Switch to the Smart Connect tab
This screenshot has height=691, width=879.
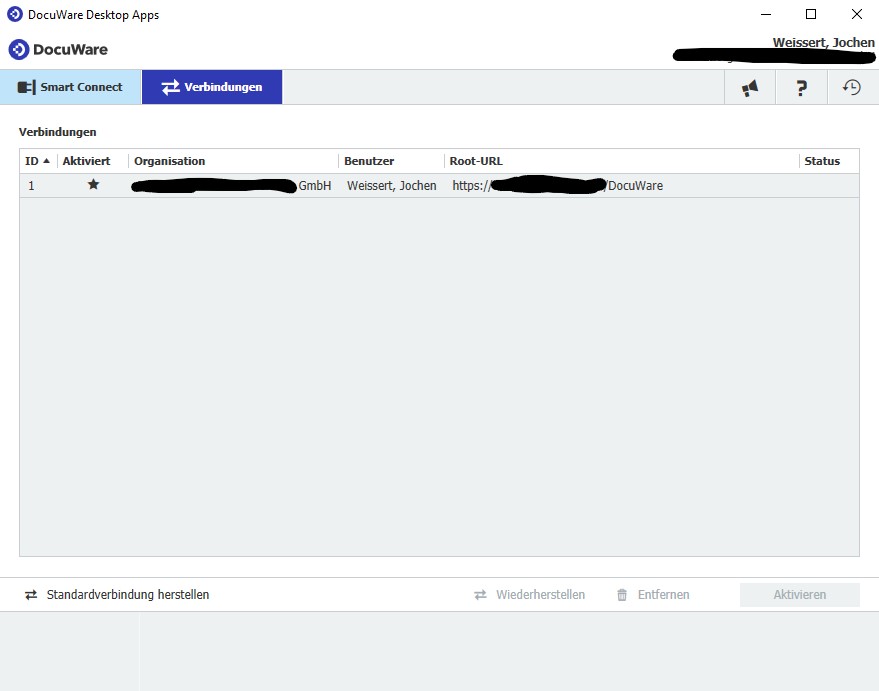pos(70,87)
